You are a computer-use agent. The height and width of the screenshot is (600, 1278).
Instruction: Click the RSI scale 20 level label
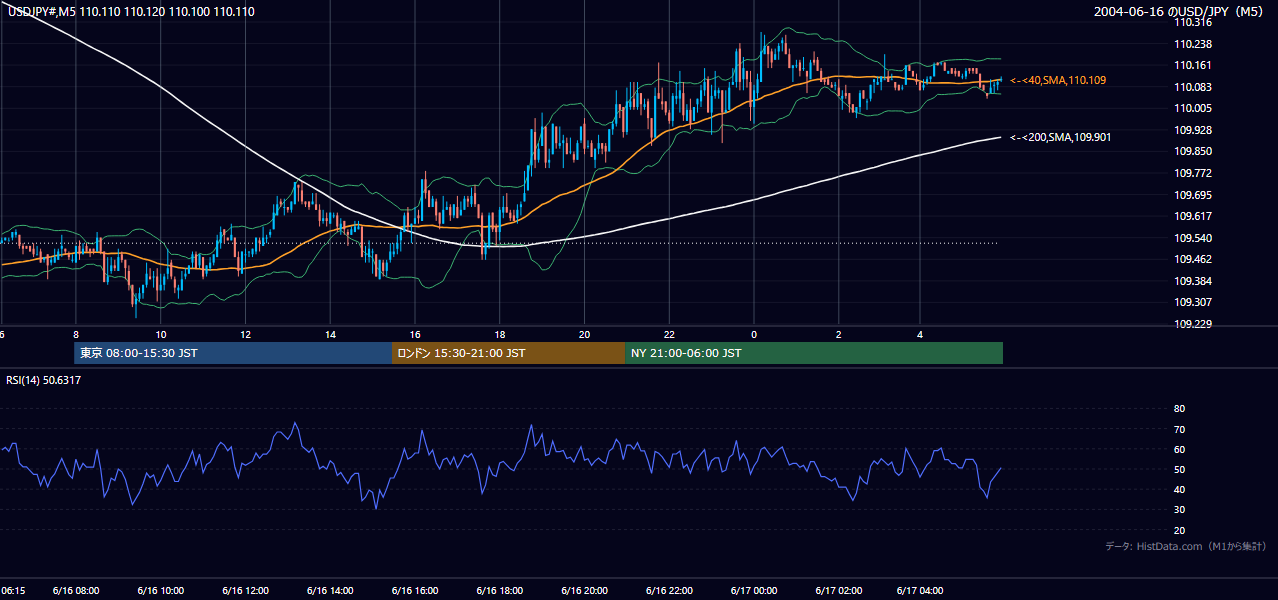[x=1179, y=530]
